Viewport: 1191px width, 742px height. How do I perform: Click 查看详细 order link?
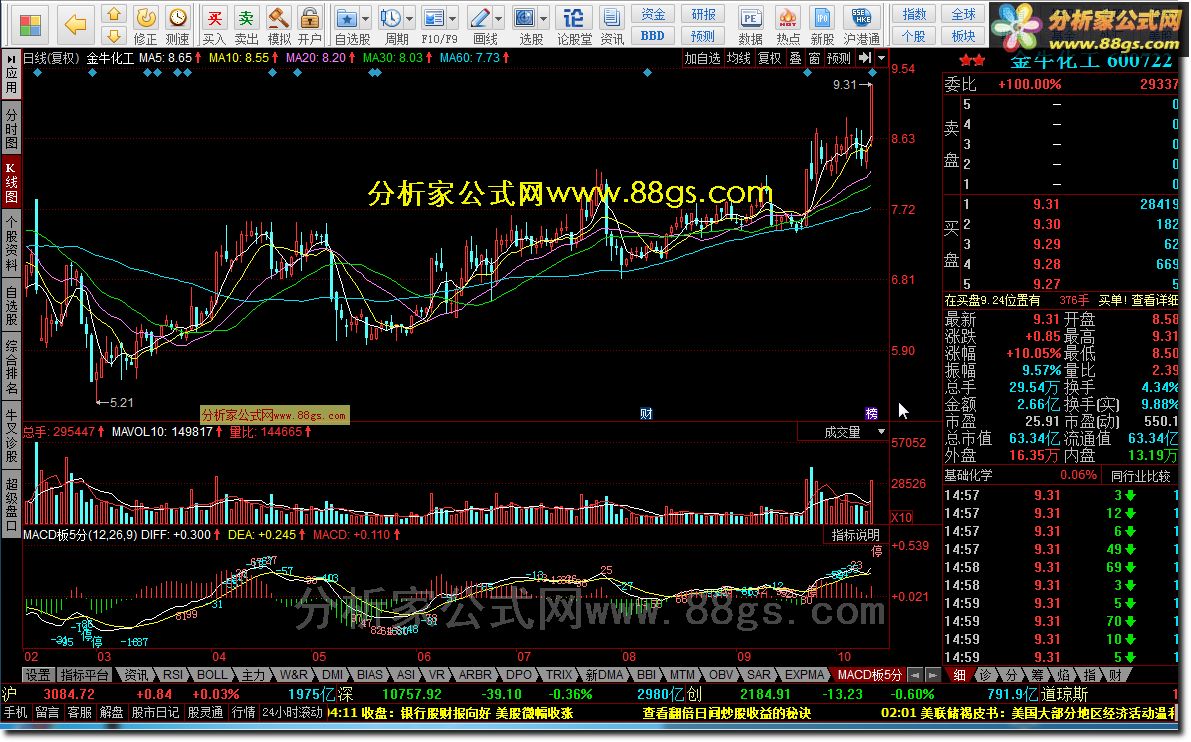tap(1155, 301)
